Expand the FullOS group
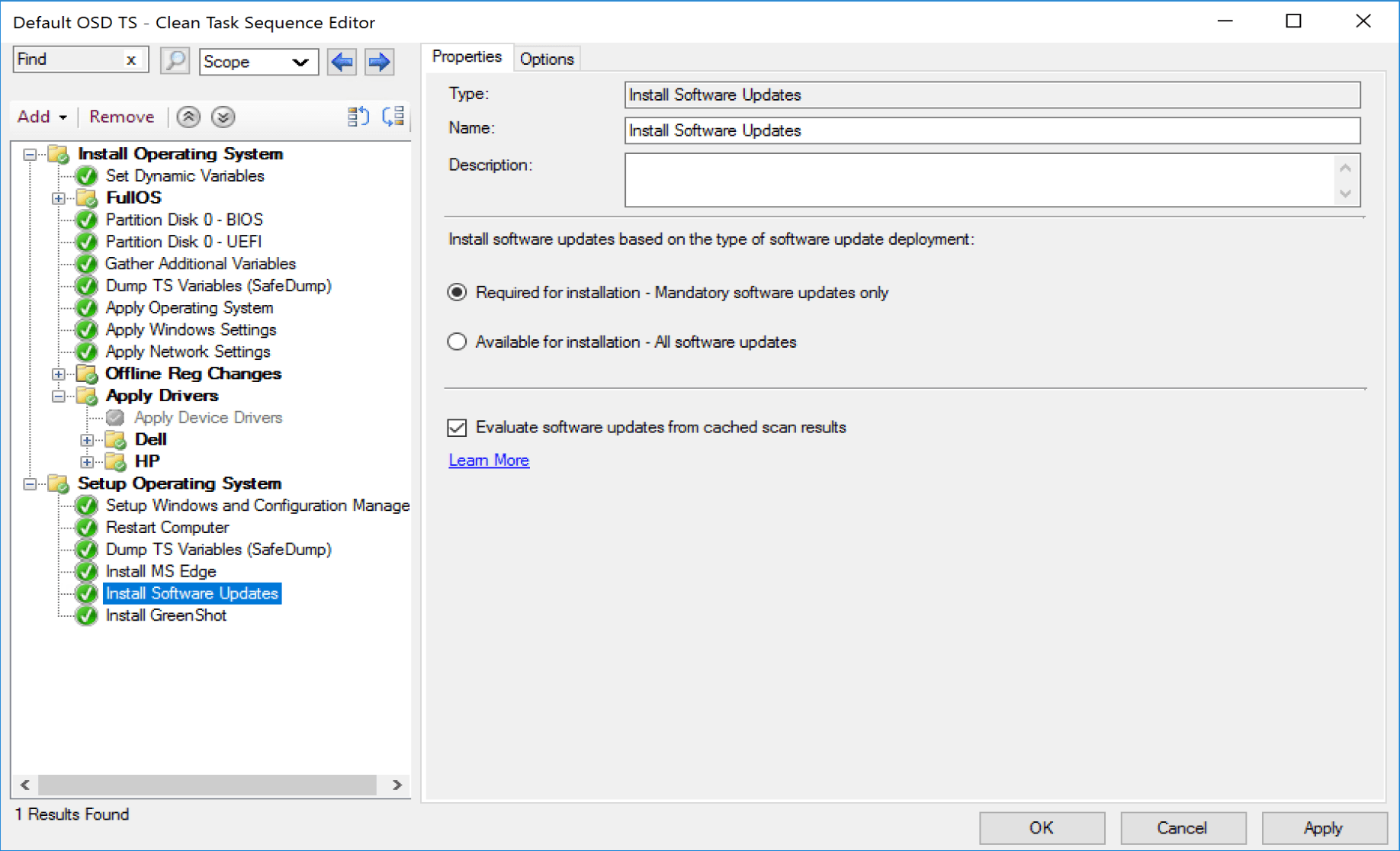The width and height of the screenshot is (1400, 851). pos(59,198)
